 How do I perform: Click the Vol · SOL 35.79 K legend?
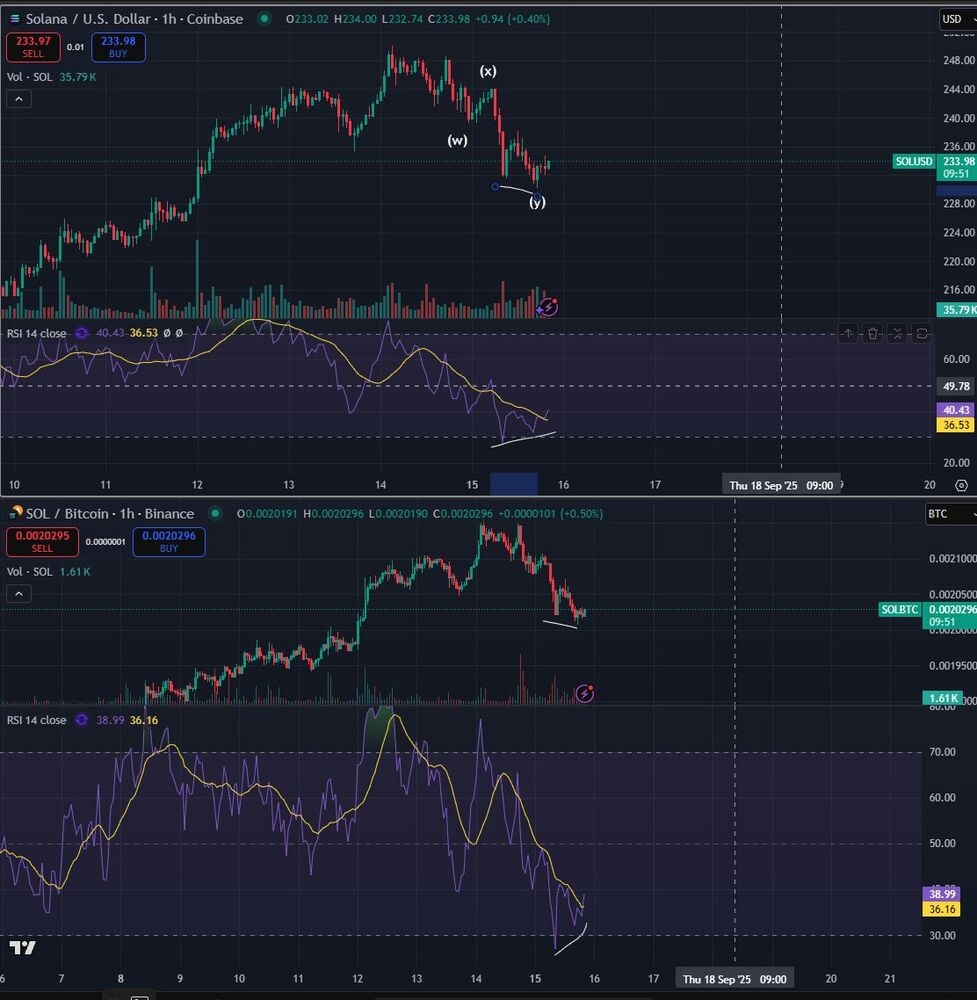tap(52, 77)
